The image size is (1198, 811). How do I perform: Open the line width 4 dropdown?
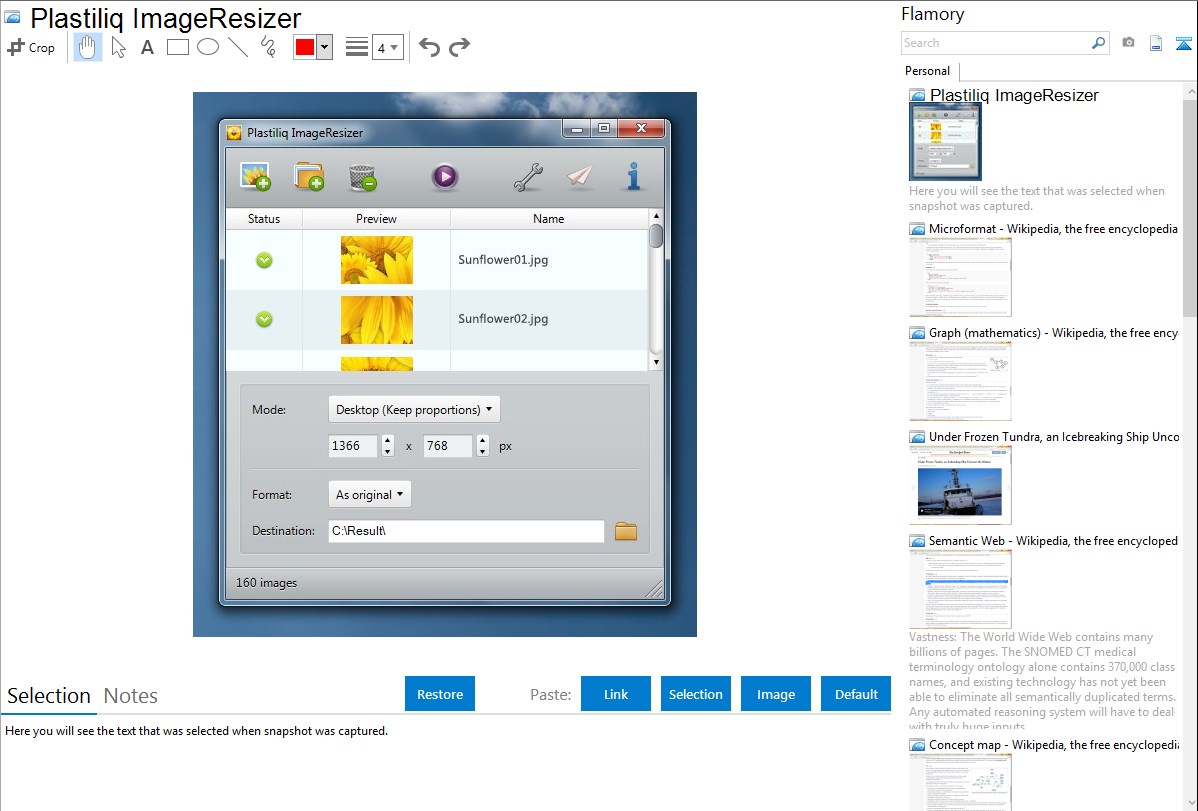pos(387,47)
